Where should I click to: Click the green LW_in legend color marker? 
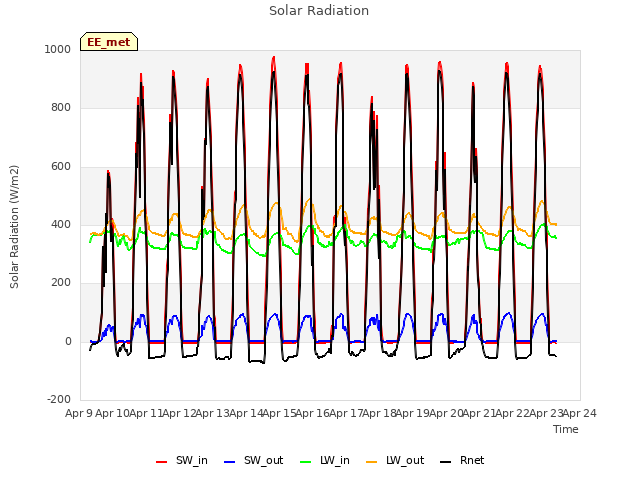tap(306, 462)
